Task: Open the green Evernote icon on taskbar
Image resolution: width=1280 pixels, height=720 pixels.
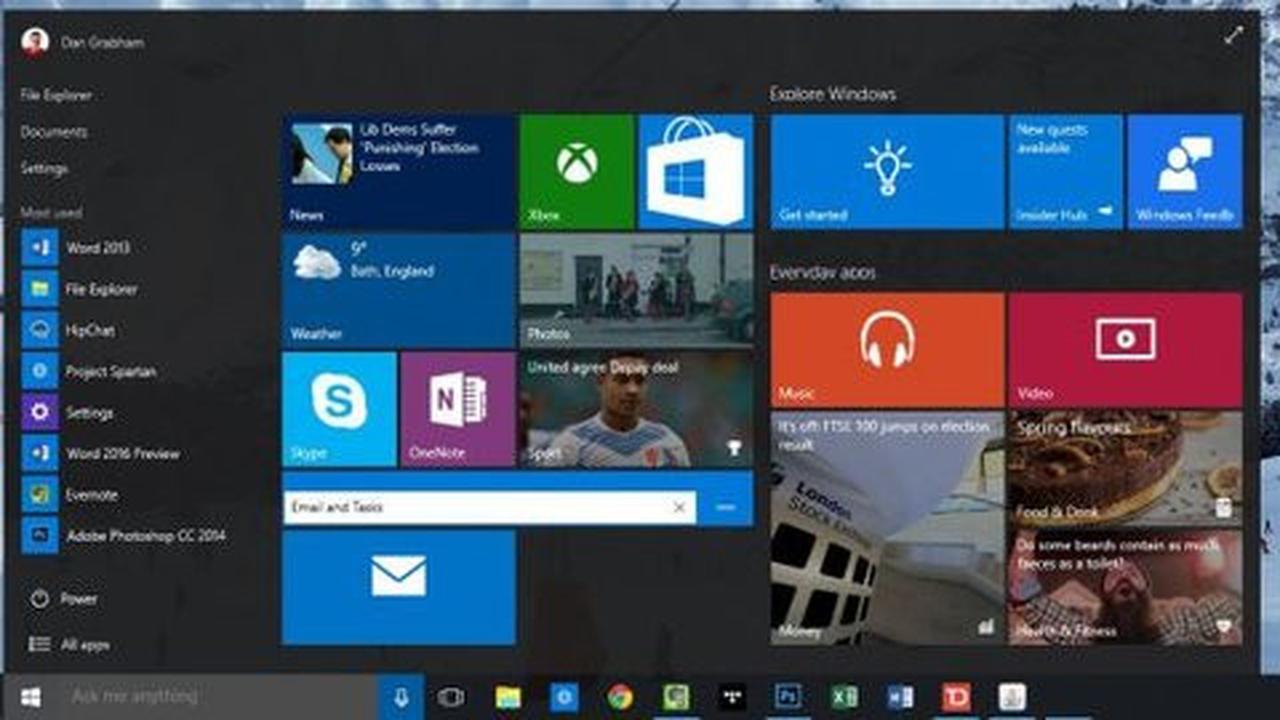Action: tap(676, 697)
